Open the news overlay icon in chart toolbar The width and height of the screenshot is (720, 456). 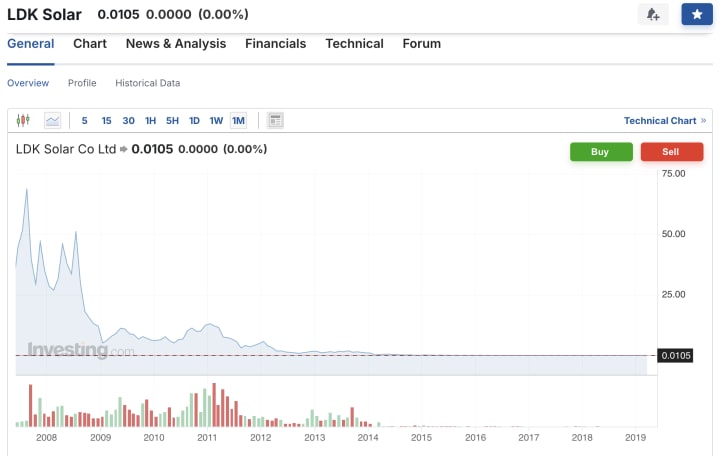point(275,120)
